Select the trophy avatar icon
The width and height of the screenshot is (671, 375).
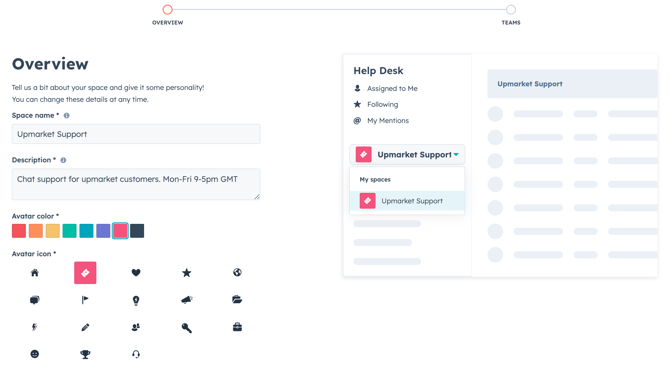(x=85, y=354)
